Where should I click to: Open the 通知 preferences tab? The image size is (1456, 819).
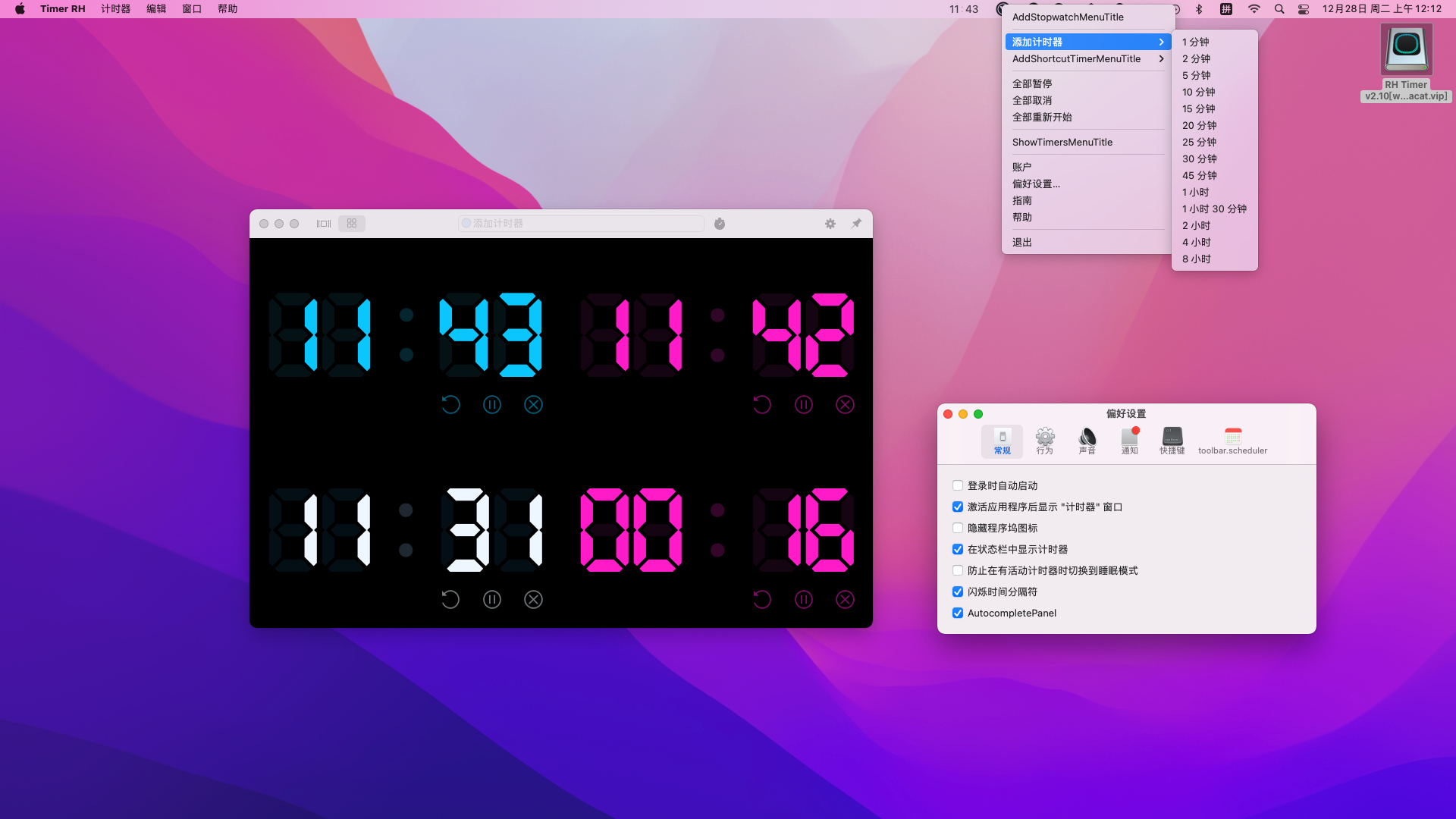(x=1130, y=441)
